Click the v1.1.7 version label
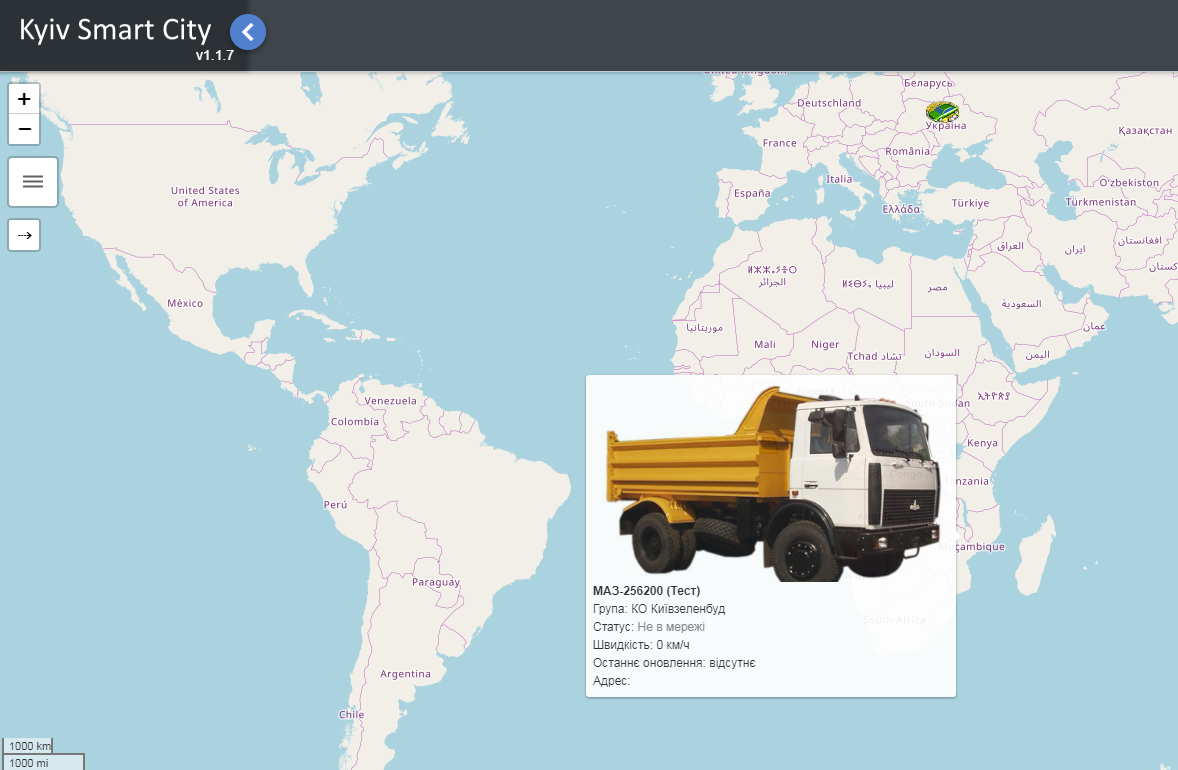This screenshot has height=770, width=1178. point(214,55)
